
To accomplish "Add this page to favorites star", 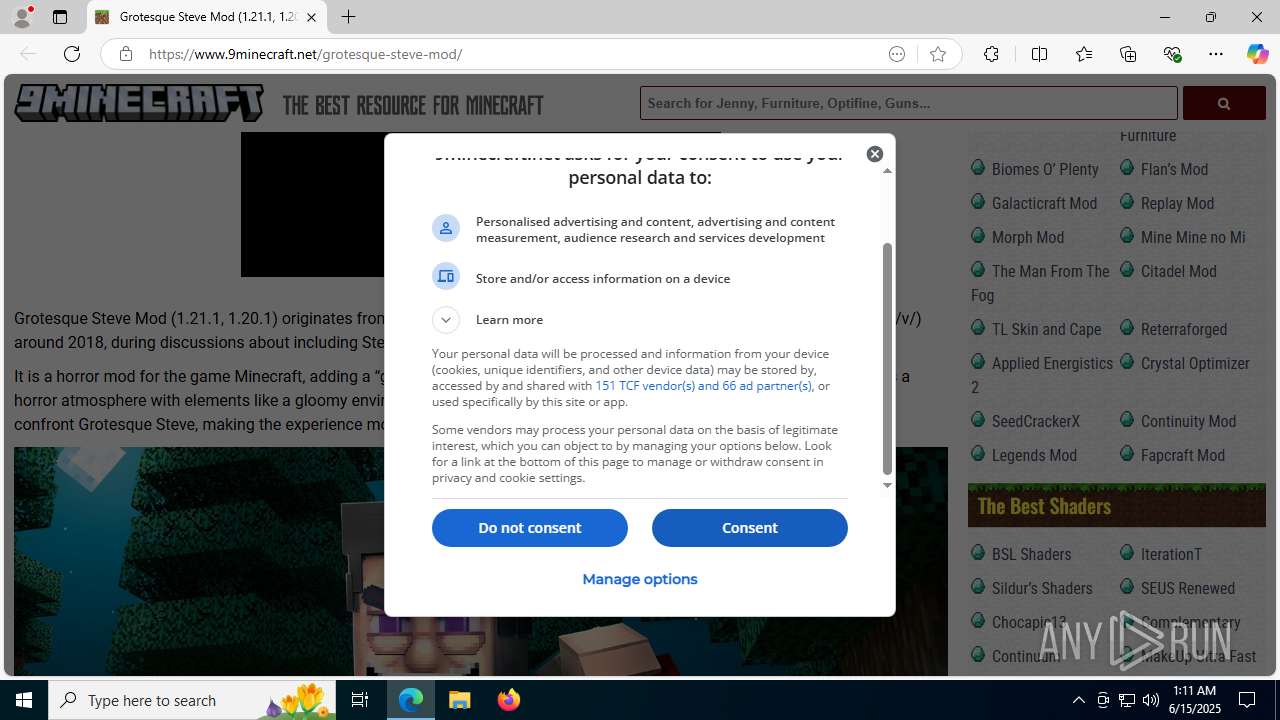I will 937,54.
